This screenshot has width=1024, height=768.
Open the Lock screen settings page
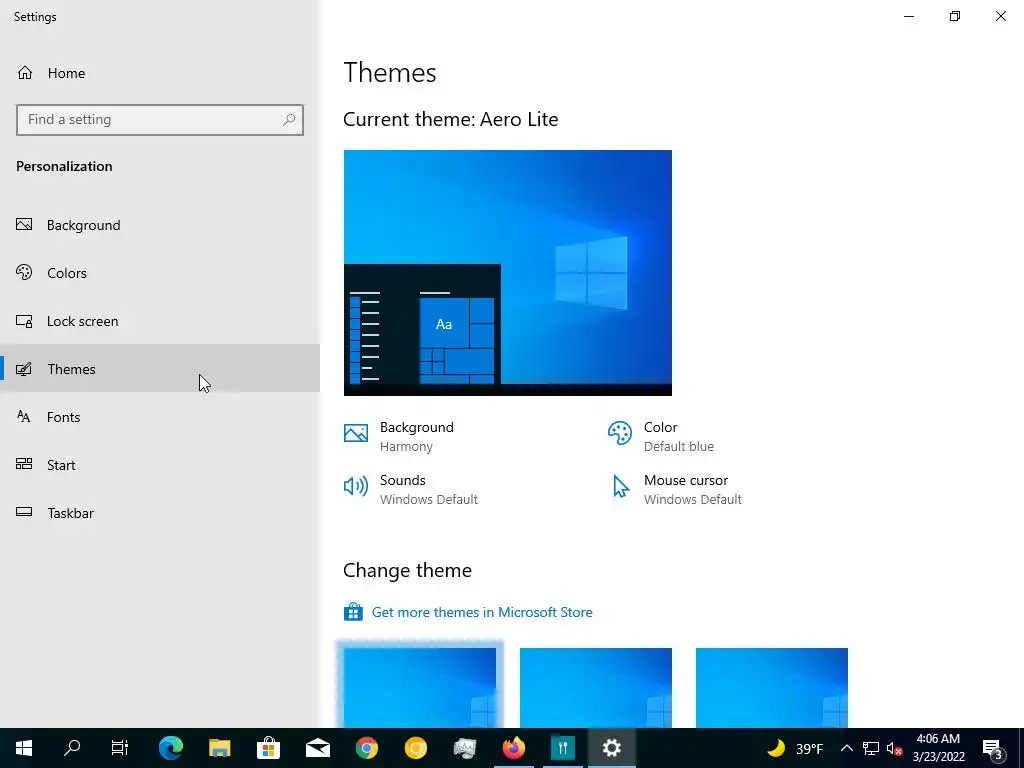click(159, 321)
